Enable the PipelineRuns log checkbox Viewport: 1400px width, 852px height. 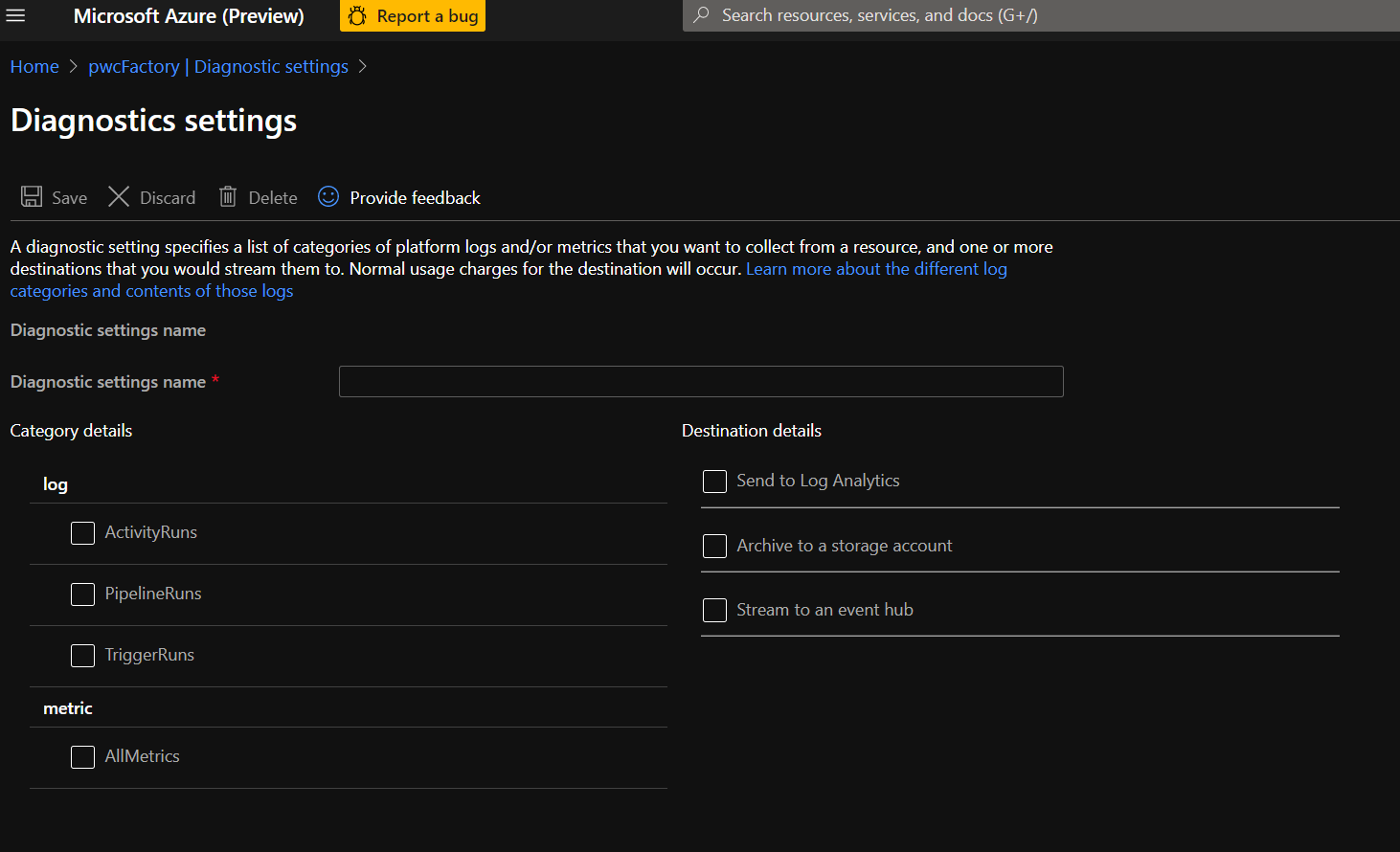click(x=82, y=594)
